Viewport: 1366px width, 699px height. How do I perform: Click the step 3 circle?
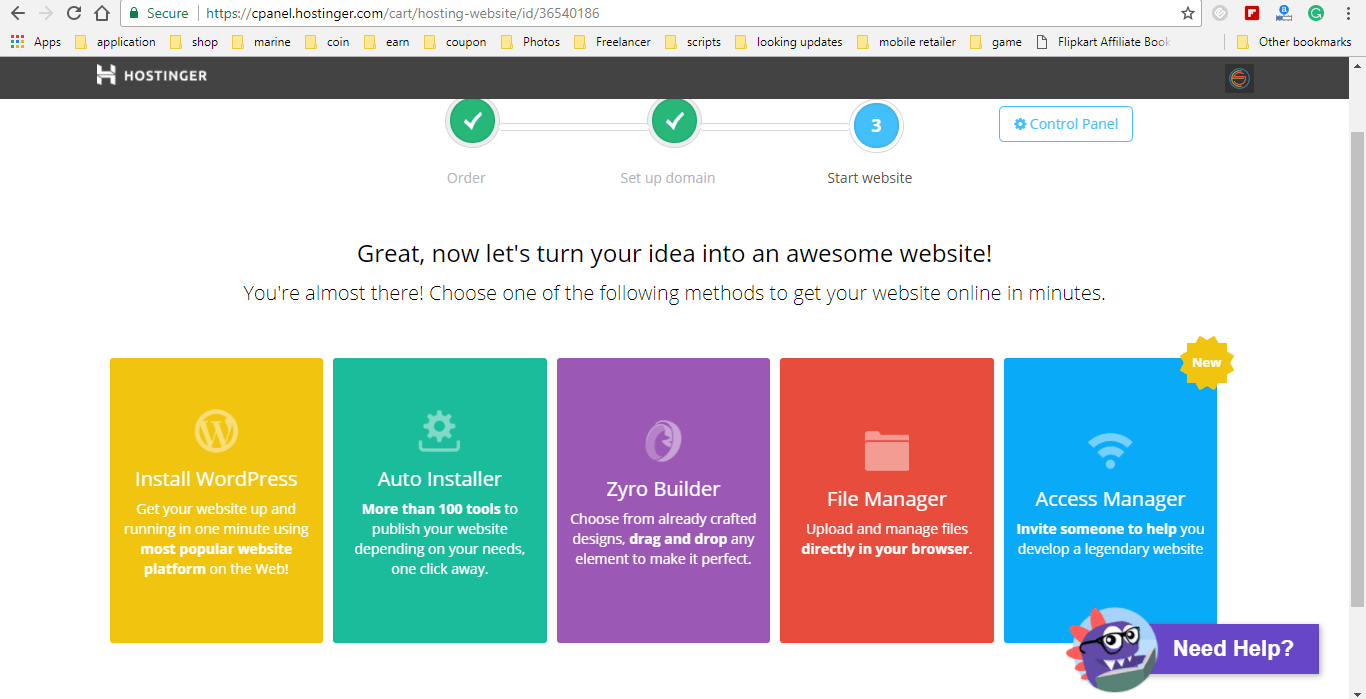tap(876, 126)
